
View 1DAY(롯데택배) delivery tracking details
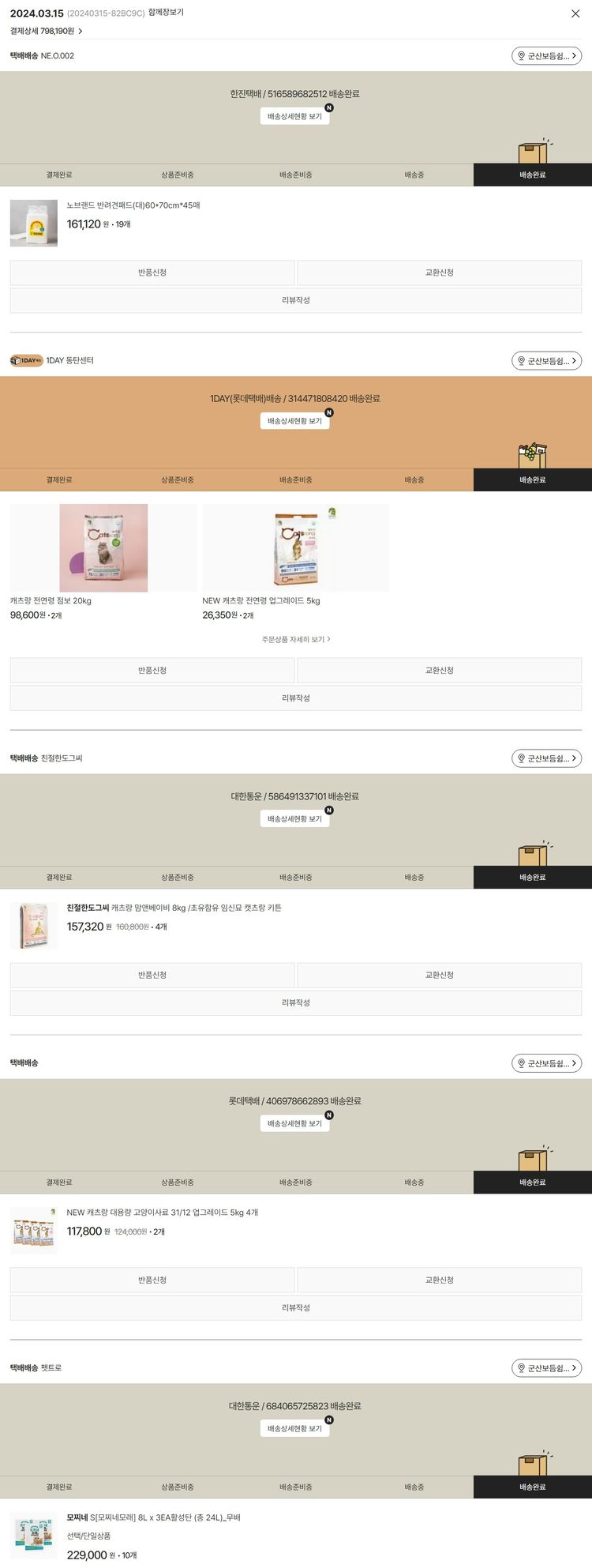[x=294, y=421]
